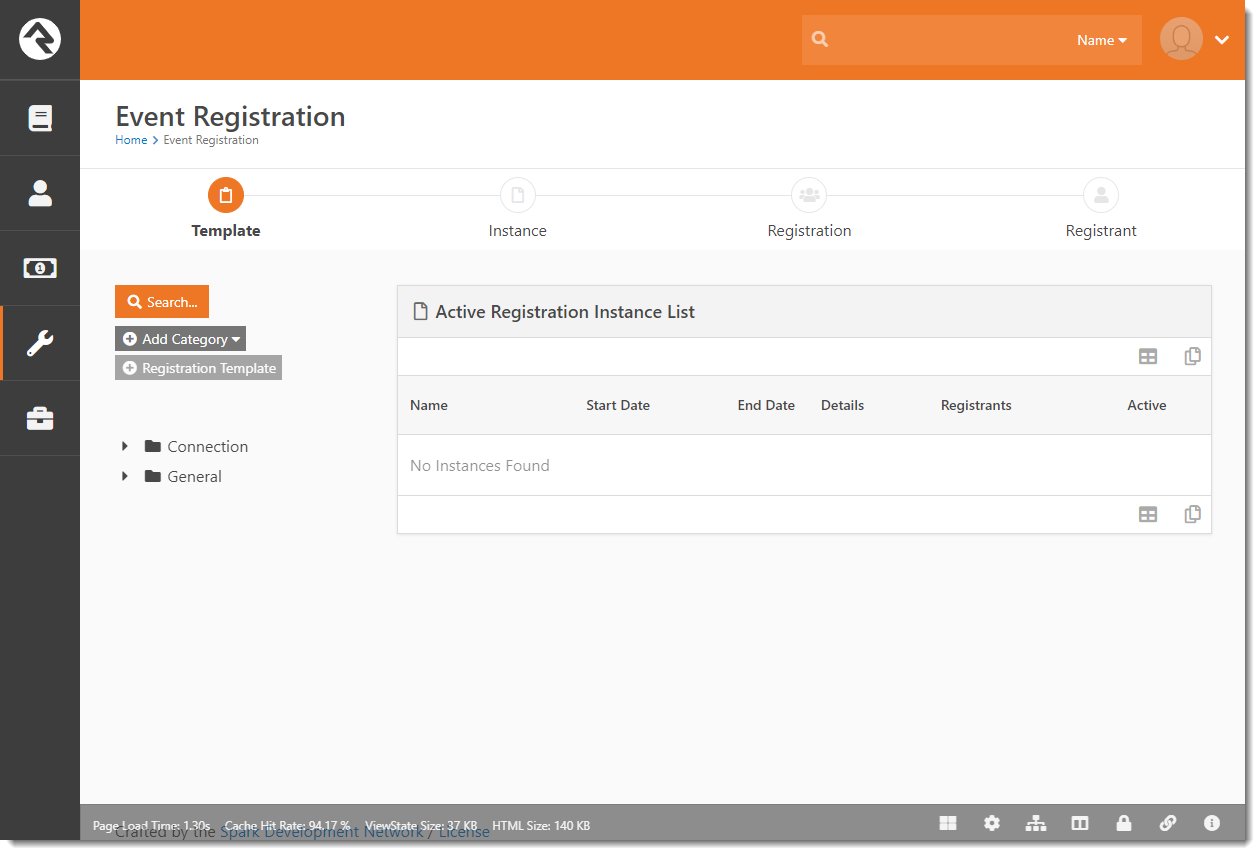Go to the Registrant wizard step label
The width and height of the screenshot is (1260, 855).
click(x=1101, y=231)
